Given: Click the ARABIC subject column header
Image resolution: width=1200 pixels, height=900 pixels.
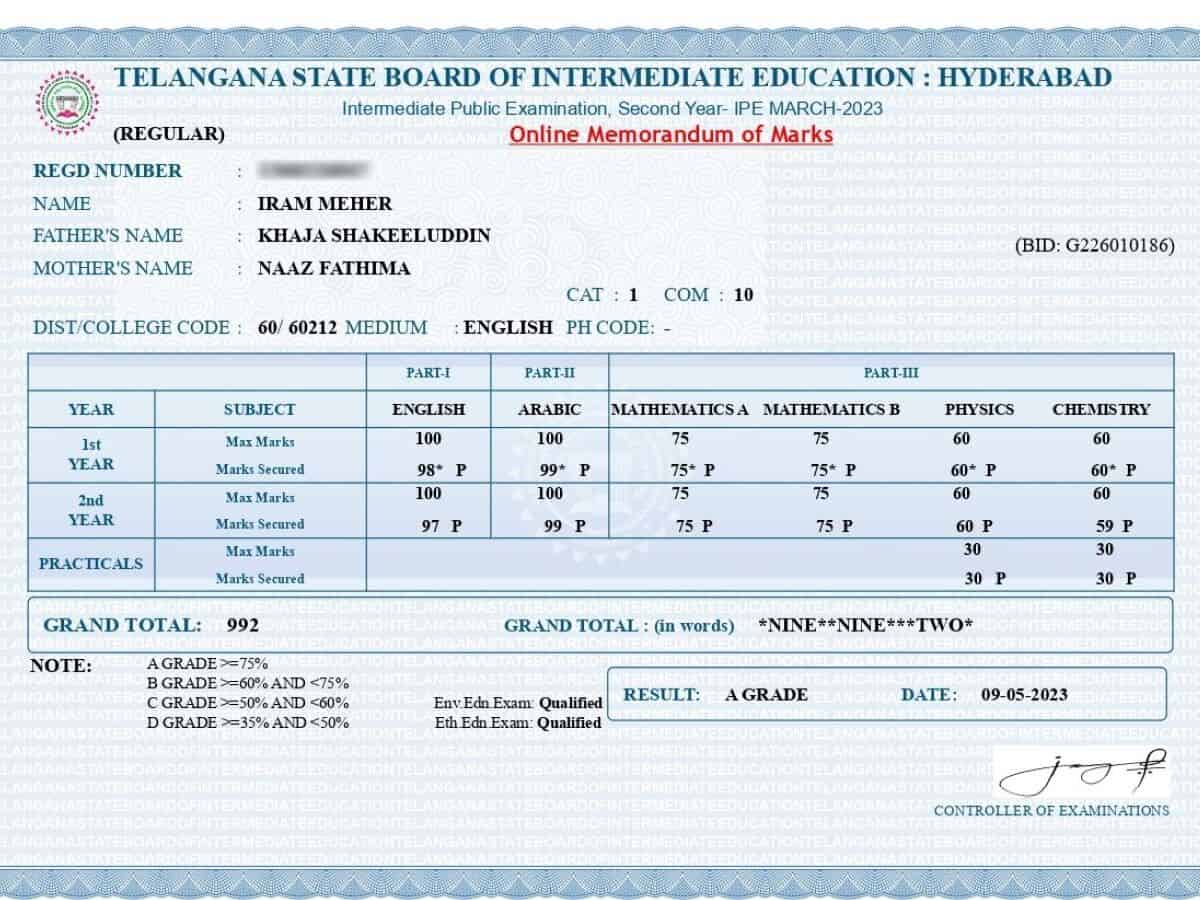Looking at the screenshot, I should coord(549,409).
